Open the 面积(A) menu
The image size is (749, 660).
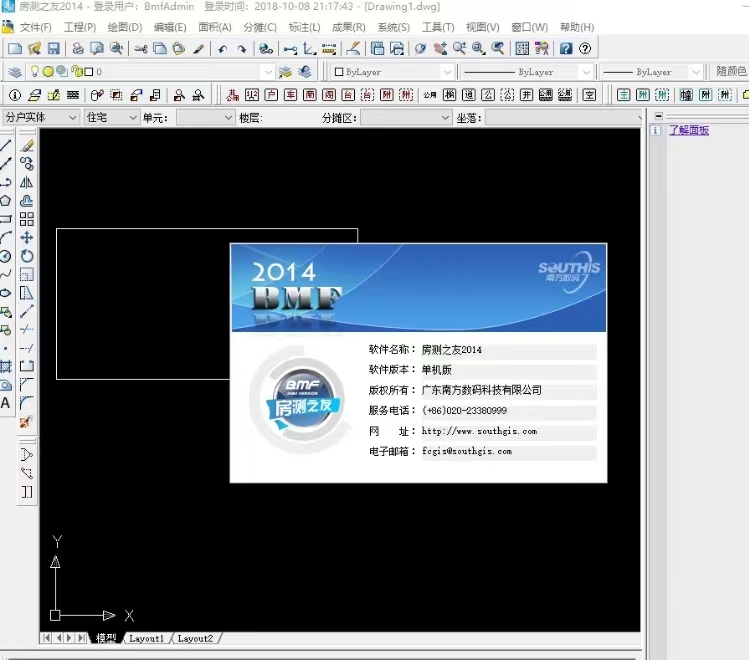[x=215, y=27]
